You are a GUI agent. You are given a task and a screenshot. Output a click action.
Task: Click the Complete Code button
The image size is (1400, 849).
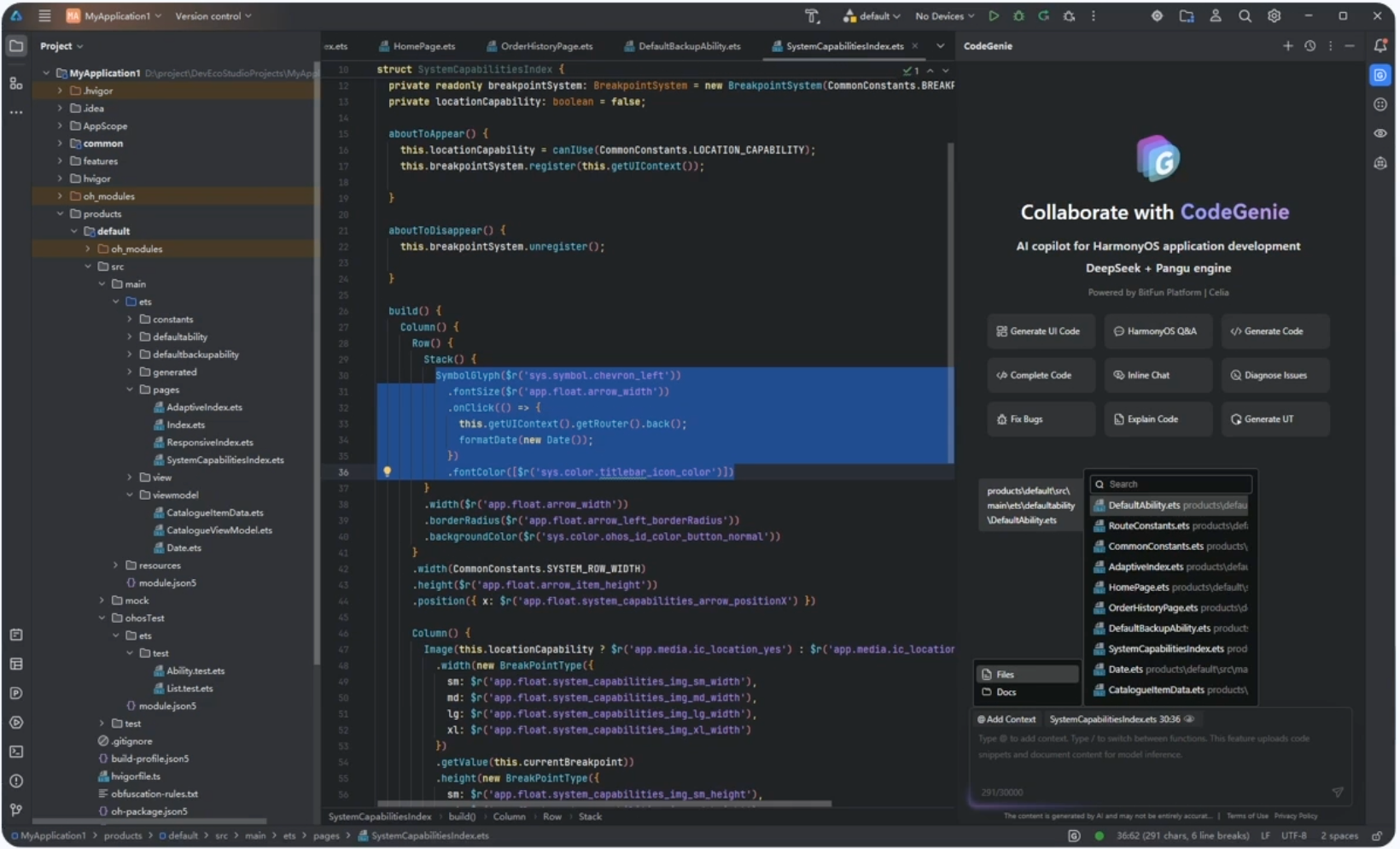pyautogui.click(x=1040, y=375)
